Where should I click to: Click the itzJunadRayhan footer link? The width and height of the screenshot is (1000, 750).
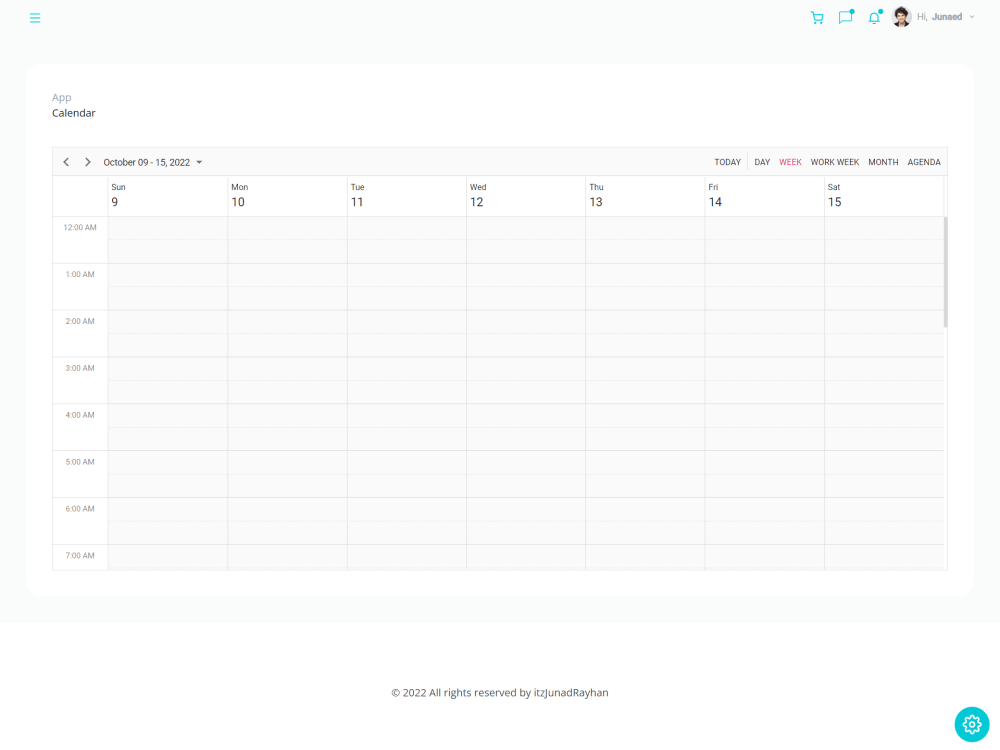570,692
